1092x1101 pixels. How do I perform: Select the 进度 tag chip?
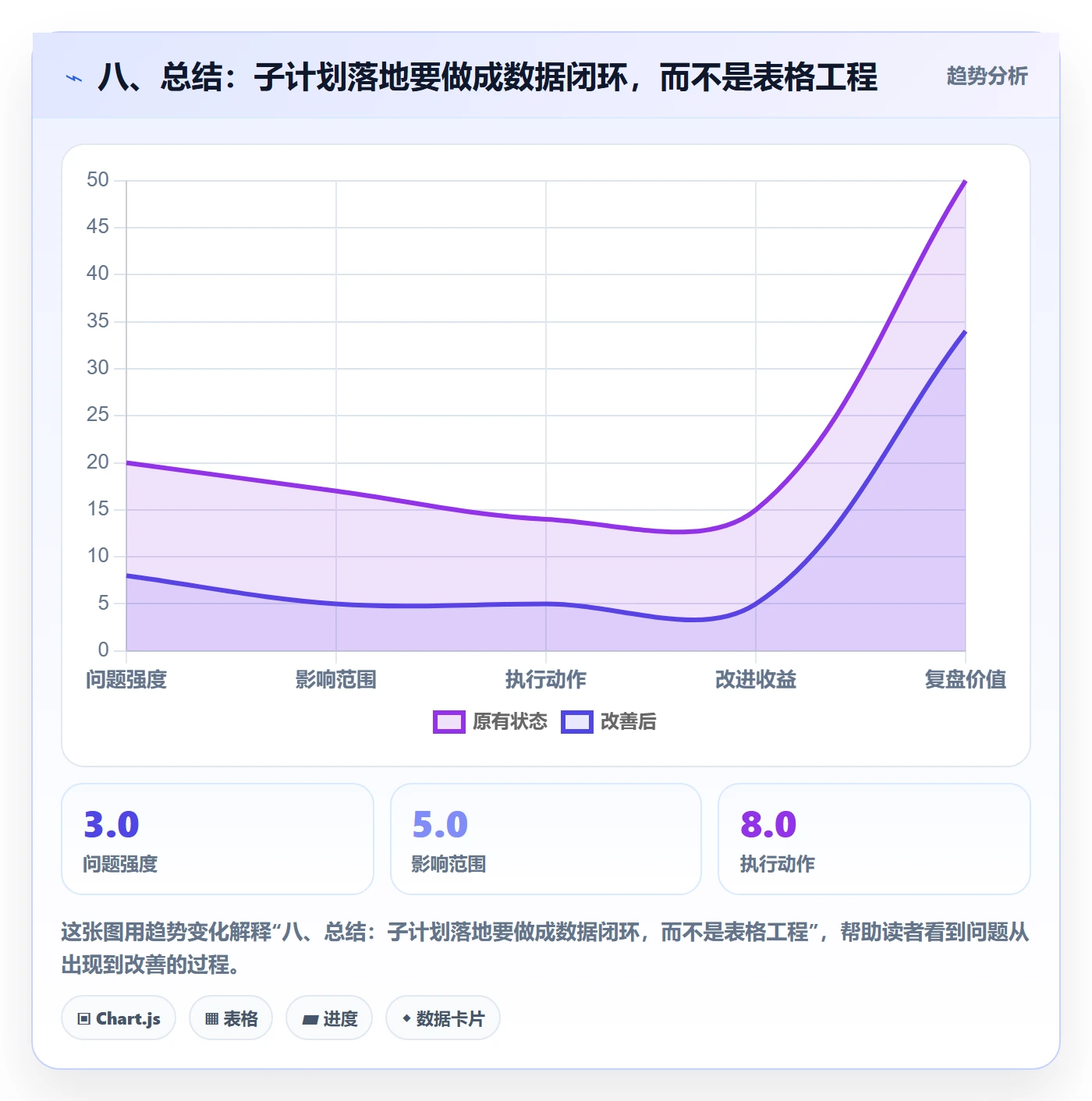click(329, 1018)
